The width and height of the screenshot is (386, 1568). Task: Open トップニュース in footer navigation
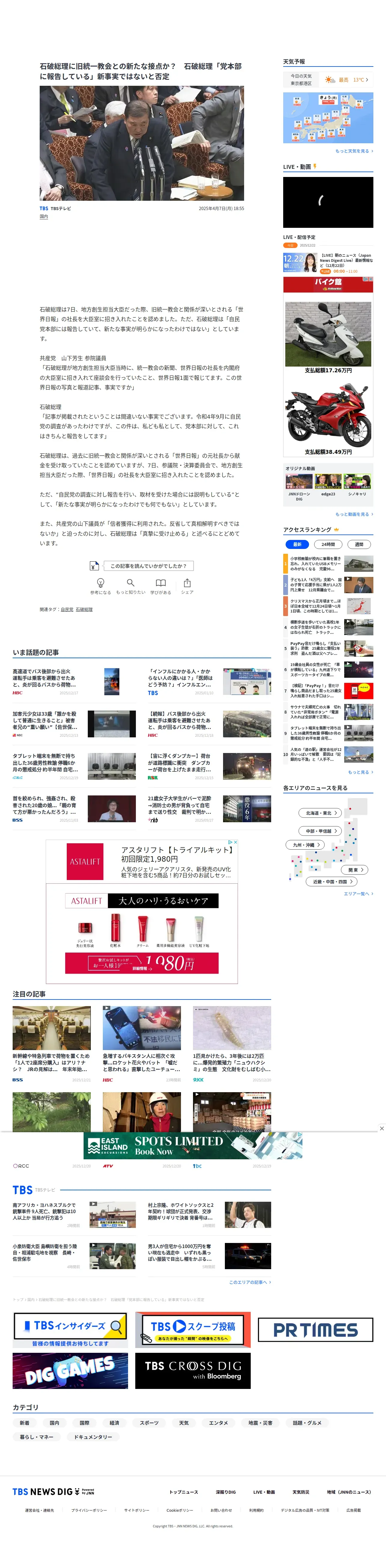[x=184, y=1492]
